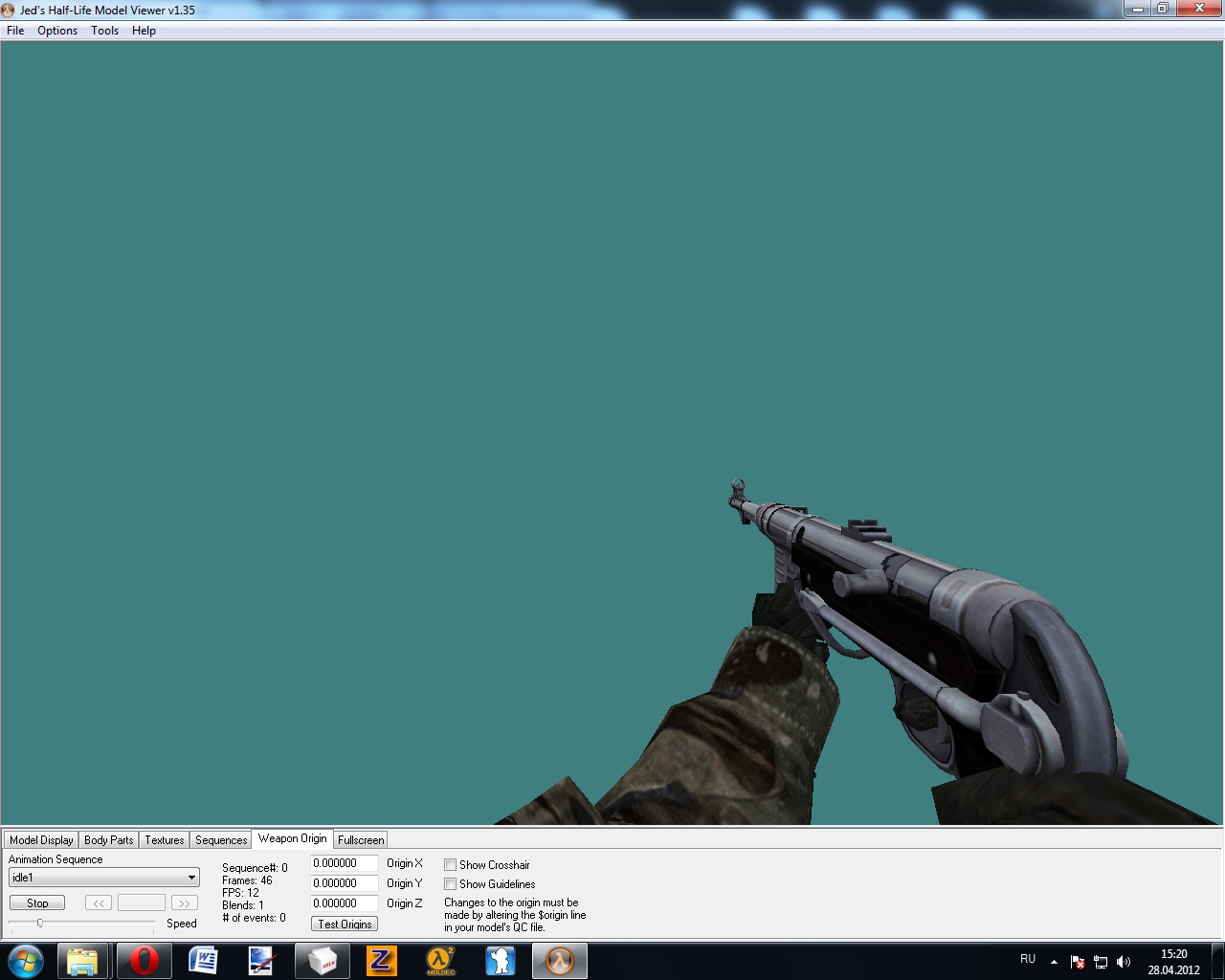This screenshot has height=980, width=1225.
Task: Launch MDLDEC decompiler from the taskbar
Action: click(440, 960)
